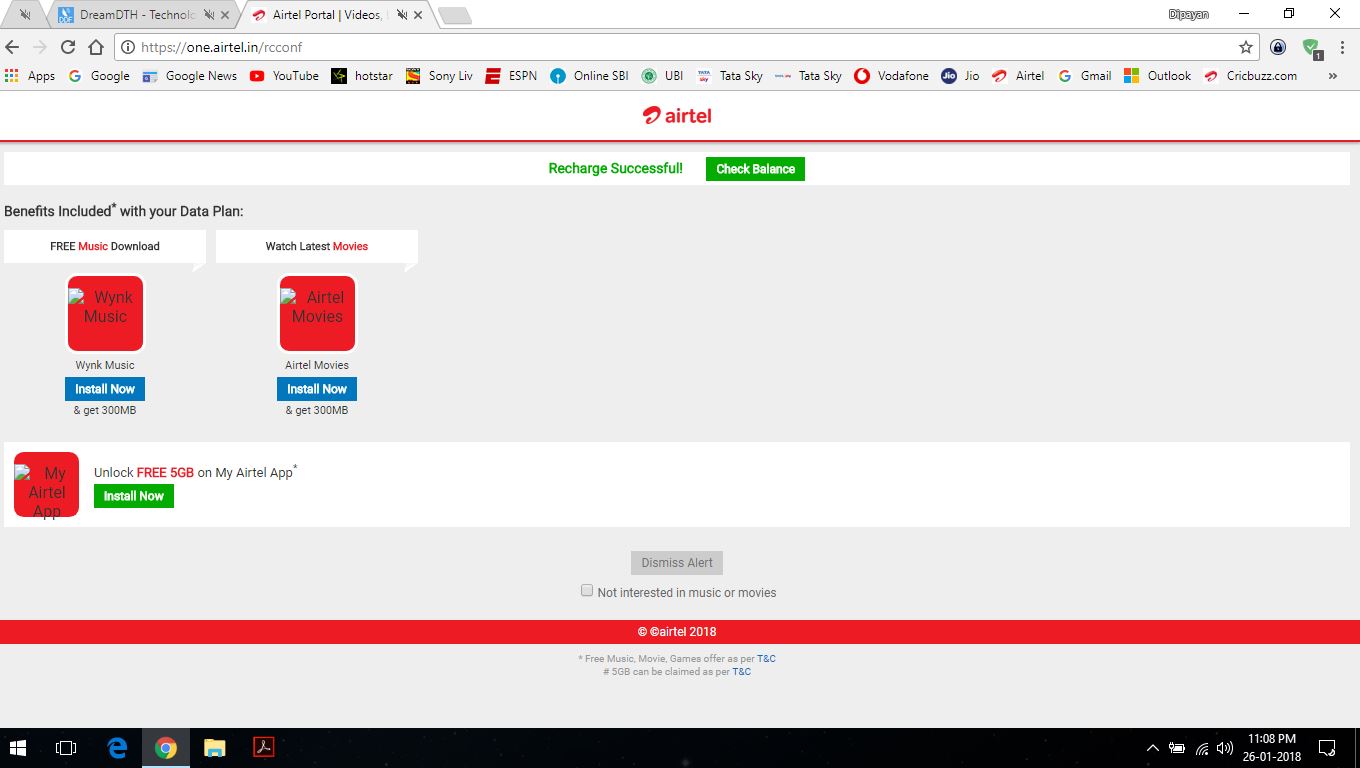Open the ESPN bookmark
The image size is (1360, 768).
click(512, 76)
